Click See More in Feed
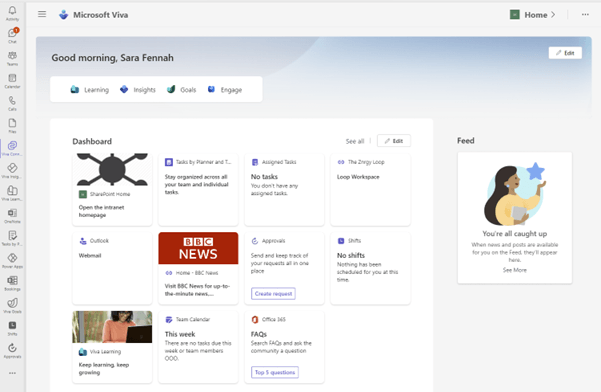Image resolution: width=601 pixels, height=392 pixels. [514, 270]
